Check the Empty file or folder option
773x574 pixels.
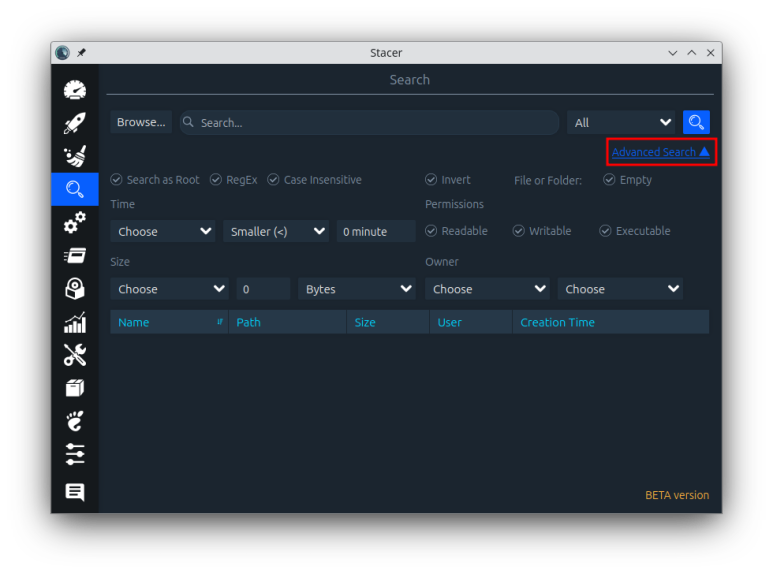coord(628,180)
